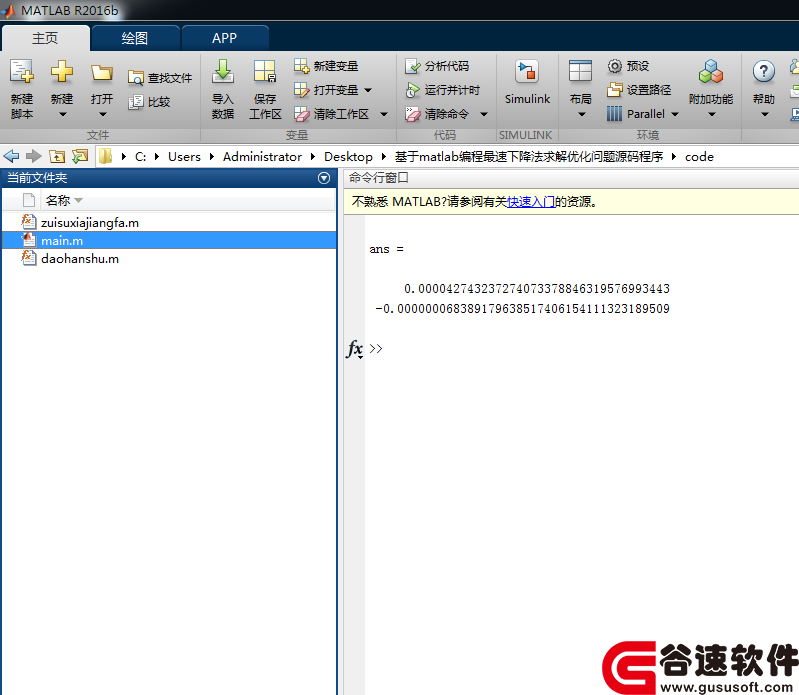Click the Open (打开) folder icon

pyautogui.click(x=102, y=72)
